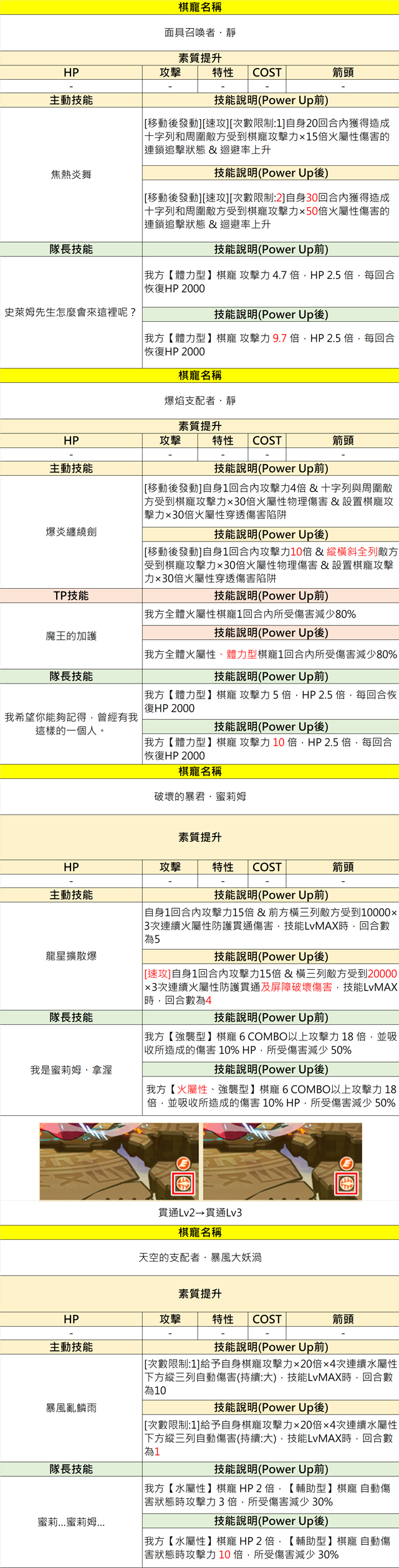Select the 貫通Lv2→貫通Lv3 caption text
Image resolution: width=399 pixels, height=1568 pixels.
[199, 1212]
